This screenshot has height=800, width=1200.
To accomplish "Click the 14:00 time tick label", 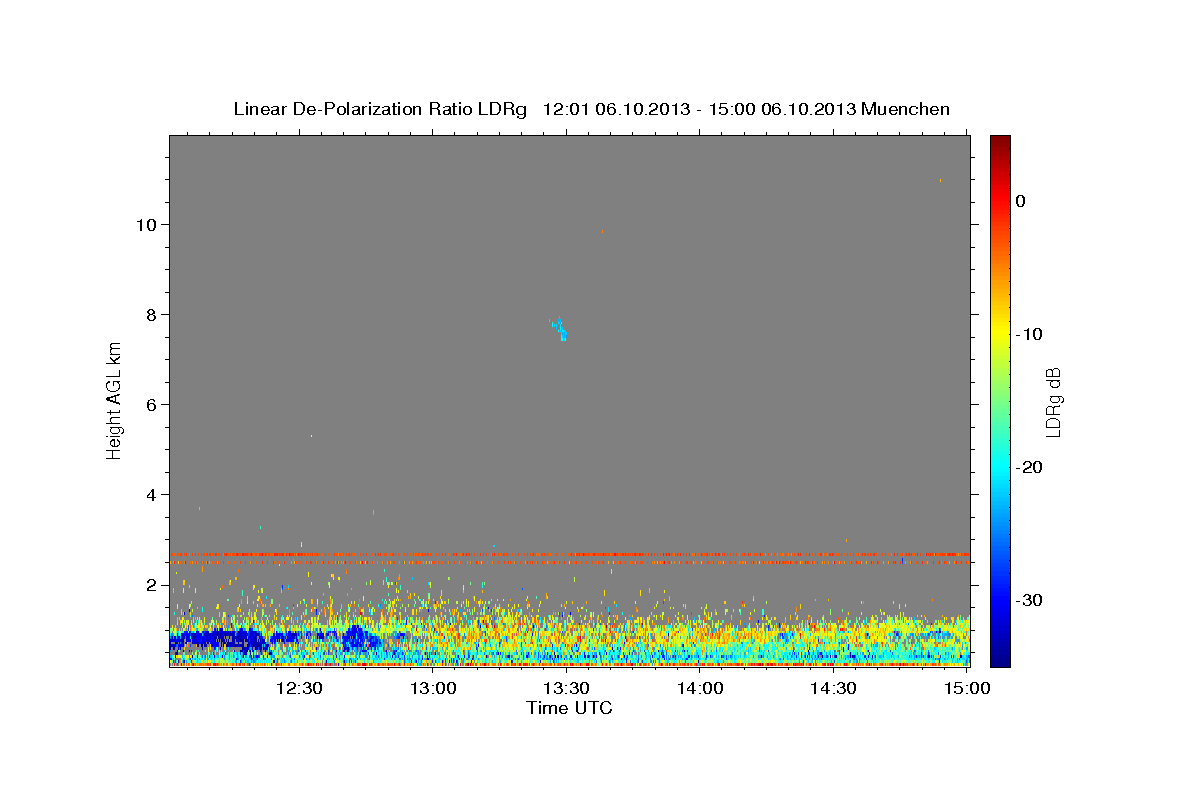I will click(700, 688).
